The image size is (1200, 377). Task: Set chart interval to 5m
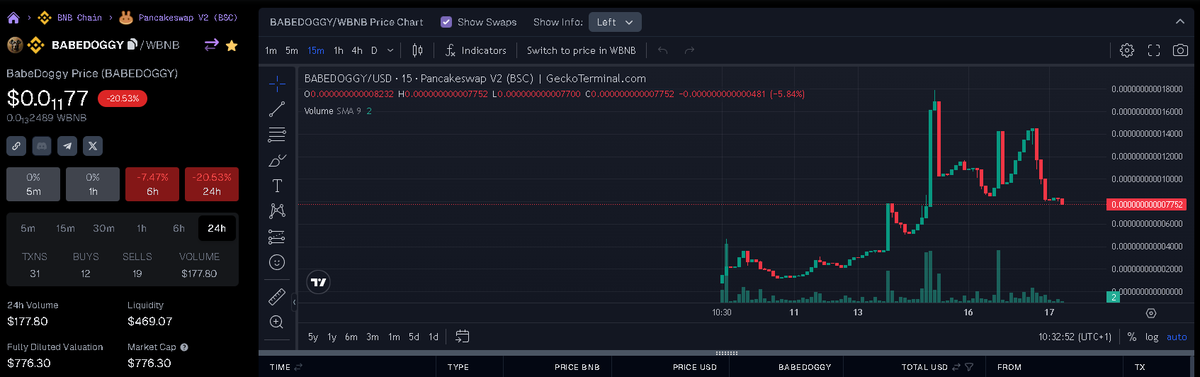(291, 50)
